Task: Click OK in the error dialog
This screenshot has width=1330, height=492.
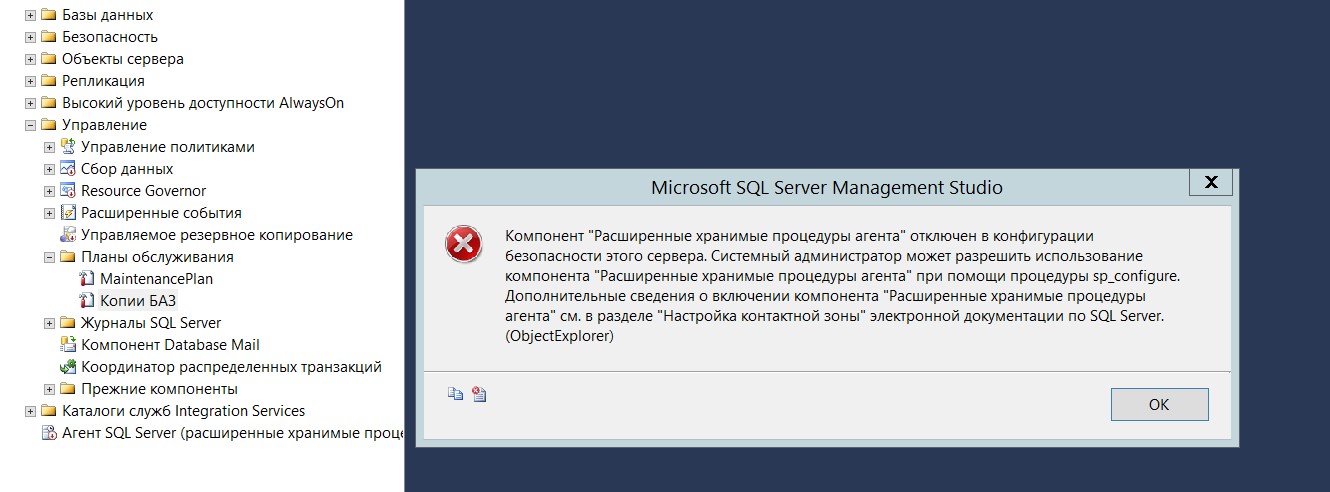Action: pos(1159,404)
